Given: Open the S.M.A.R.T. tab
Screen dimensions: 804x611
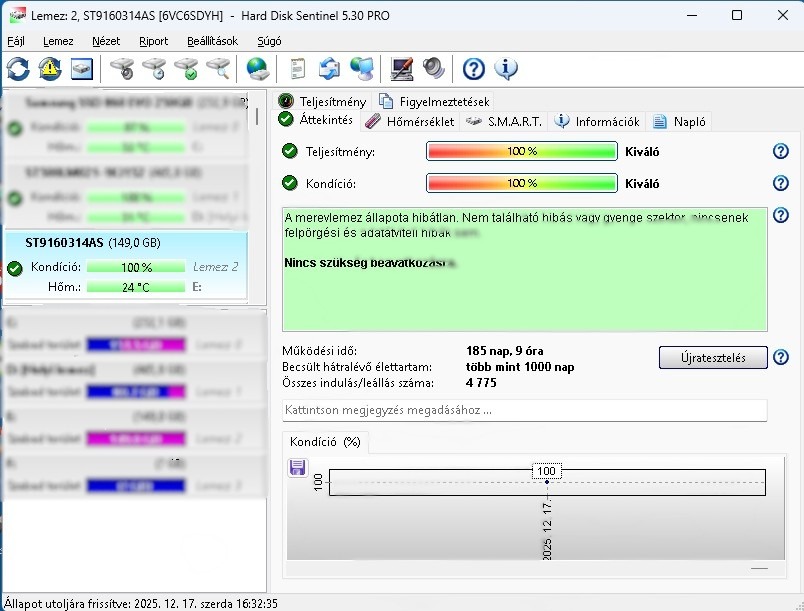Looking at the screenshot, I should (504, 121).
